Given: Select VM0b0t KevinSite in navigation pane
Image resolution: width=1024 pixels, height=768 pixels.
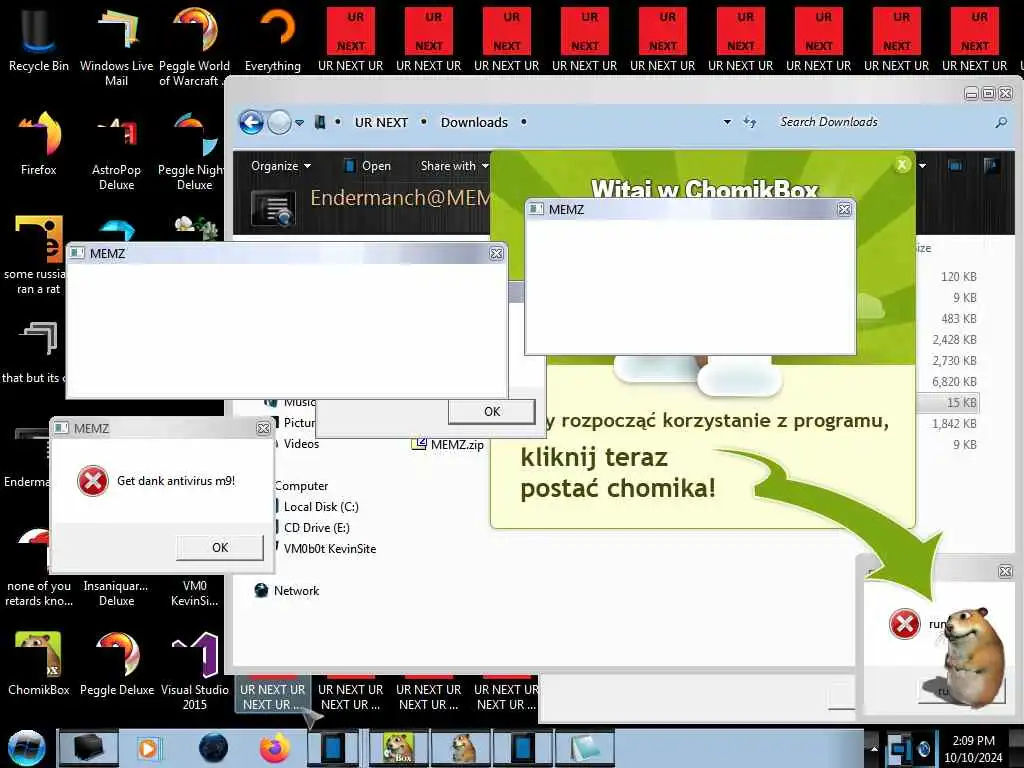Looking at the screenshot, I should click(x=329, y=549).
